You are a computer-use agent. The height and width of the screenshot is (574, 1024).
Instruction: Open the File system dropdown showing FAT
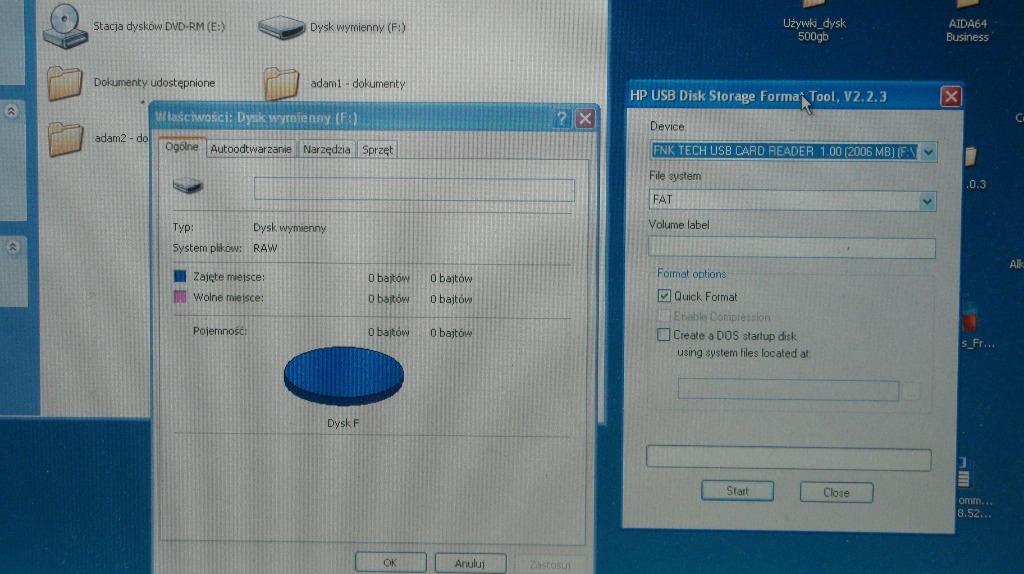pyautogui.click(x=927, y=201)
